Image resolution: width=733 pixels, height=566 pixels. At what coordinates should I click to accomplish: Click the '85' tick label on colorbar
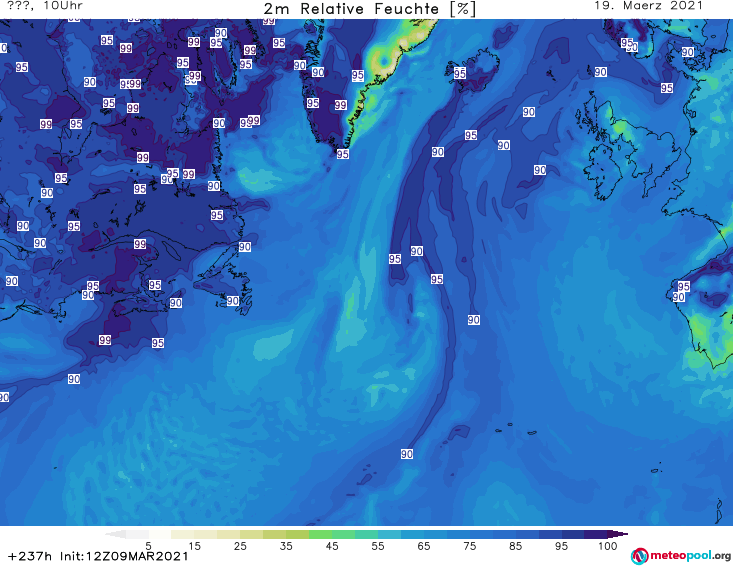[516, 546]
